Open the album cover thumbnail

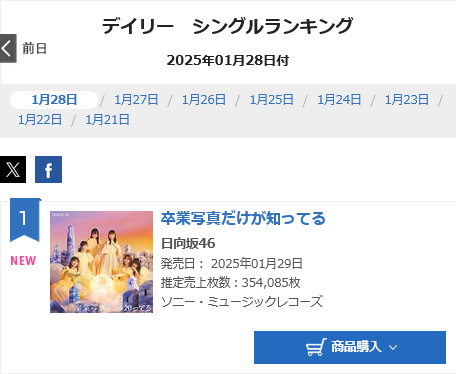(102, 262)
